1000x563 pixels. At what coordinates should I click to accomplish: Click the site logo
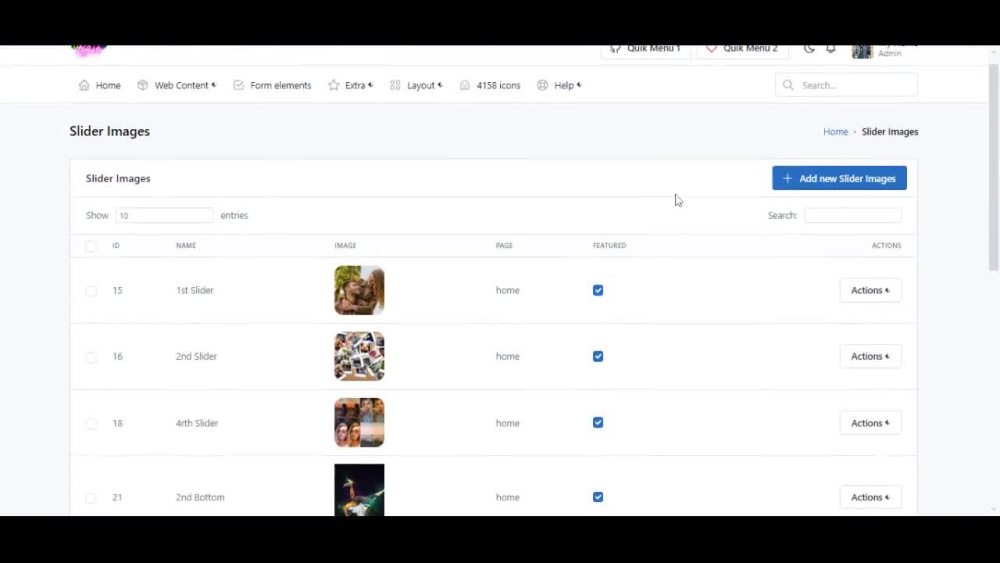[88, 50]
